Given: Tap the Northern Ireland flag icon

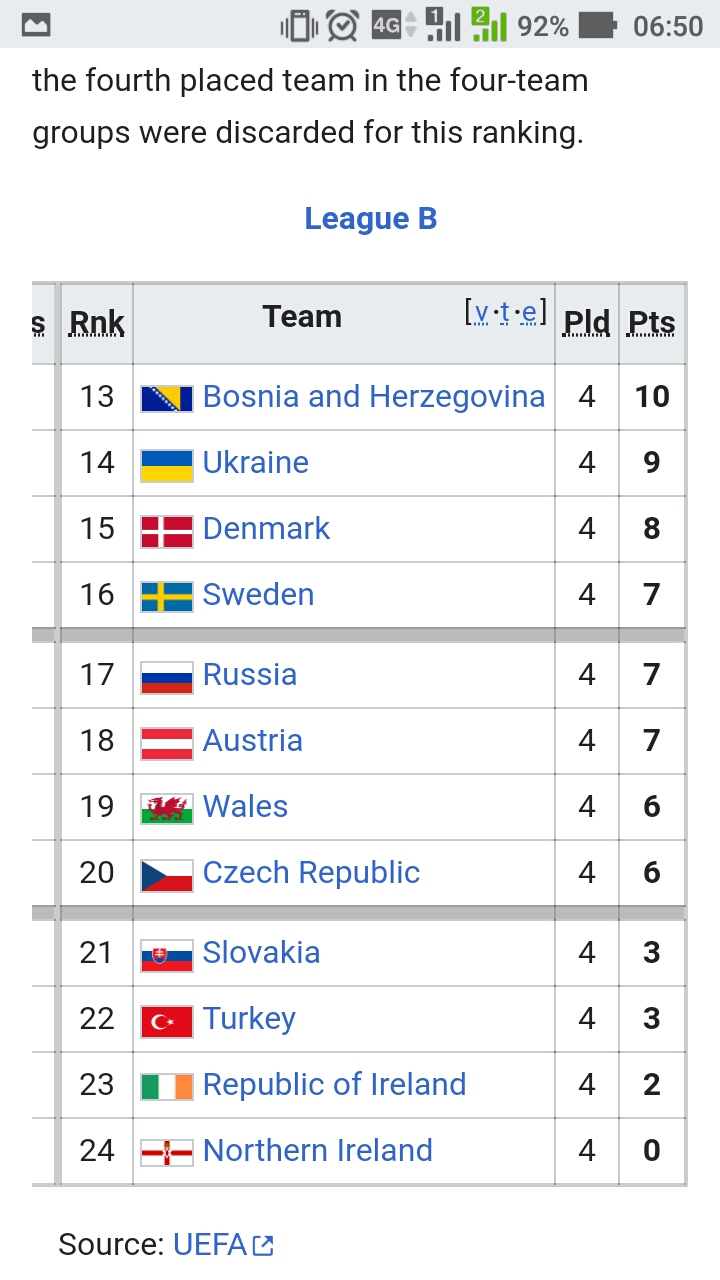Looking at the screenshot, I should click(x=167, y=1152).
